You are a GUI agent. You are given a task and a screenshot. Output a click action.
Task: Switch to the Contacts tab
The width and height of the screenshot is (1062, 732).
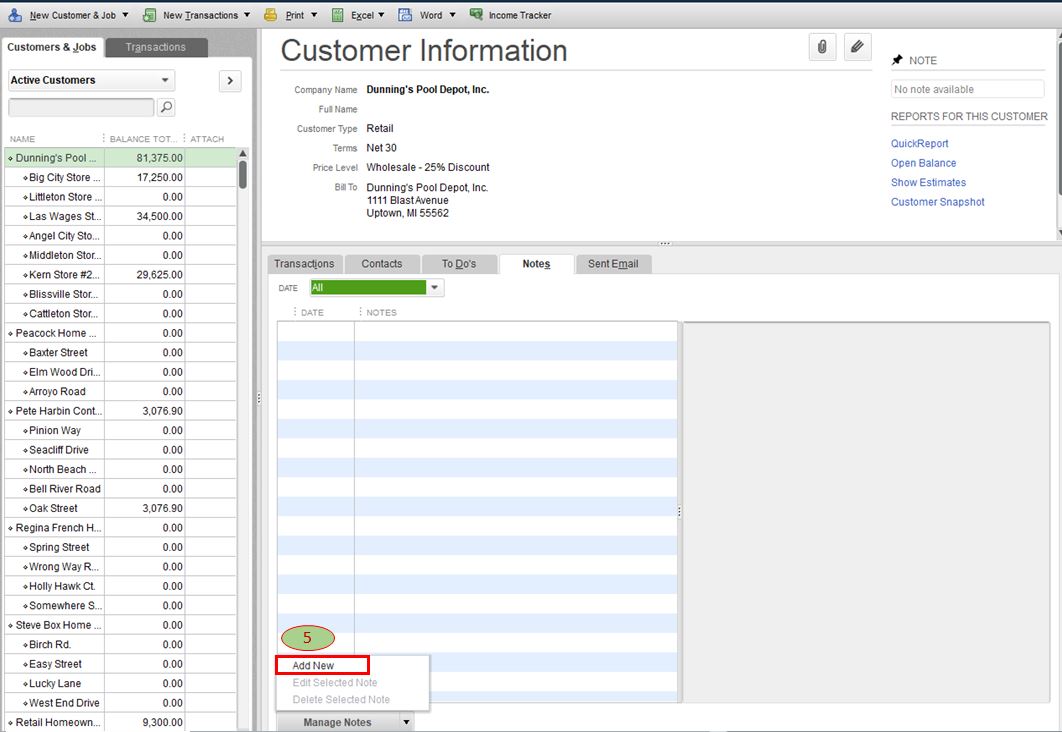coord(382,263)
